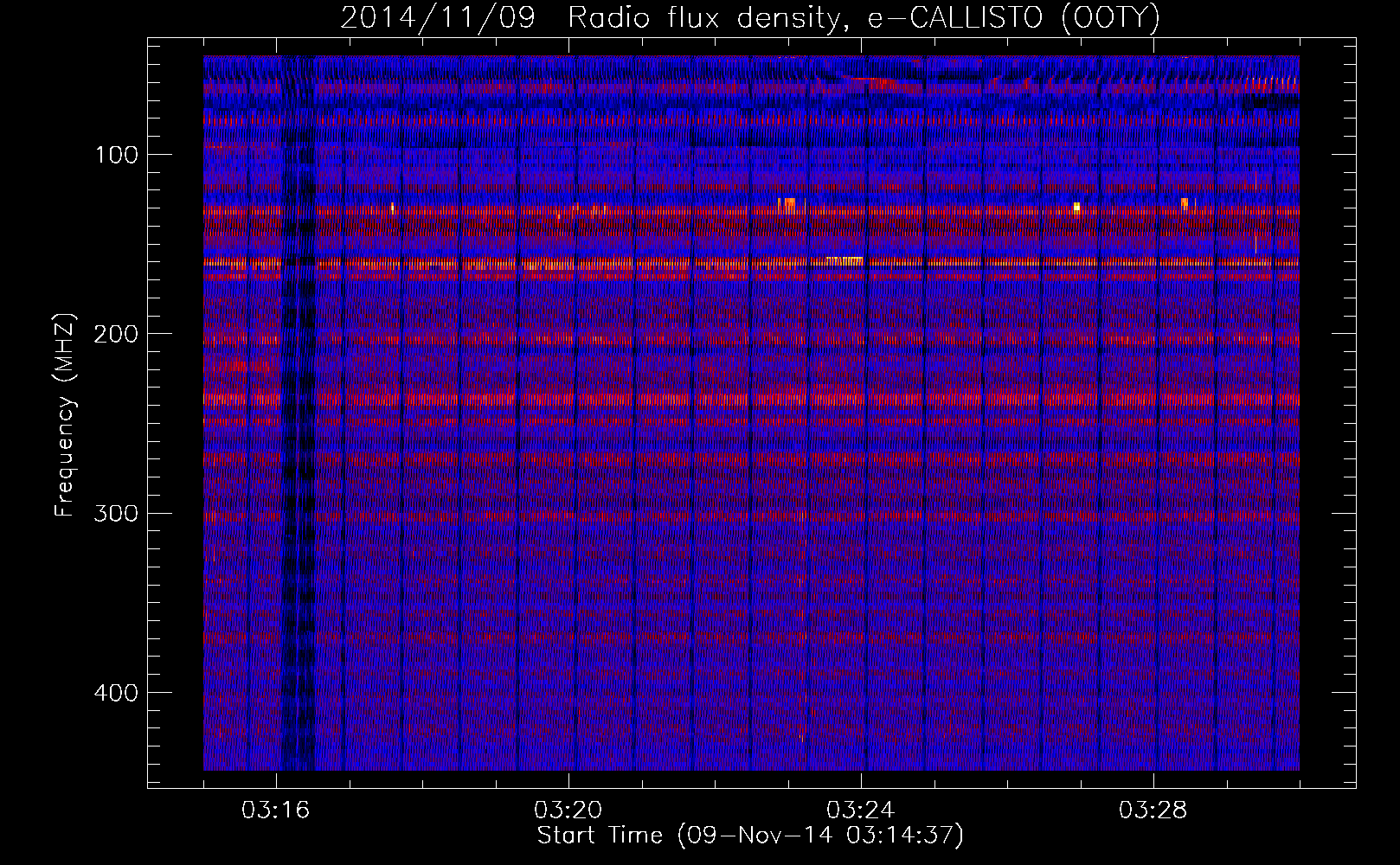Click the '400' frequency tick label
This screenshot has height=865, width=1400.
click(x=116, y=693)
